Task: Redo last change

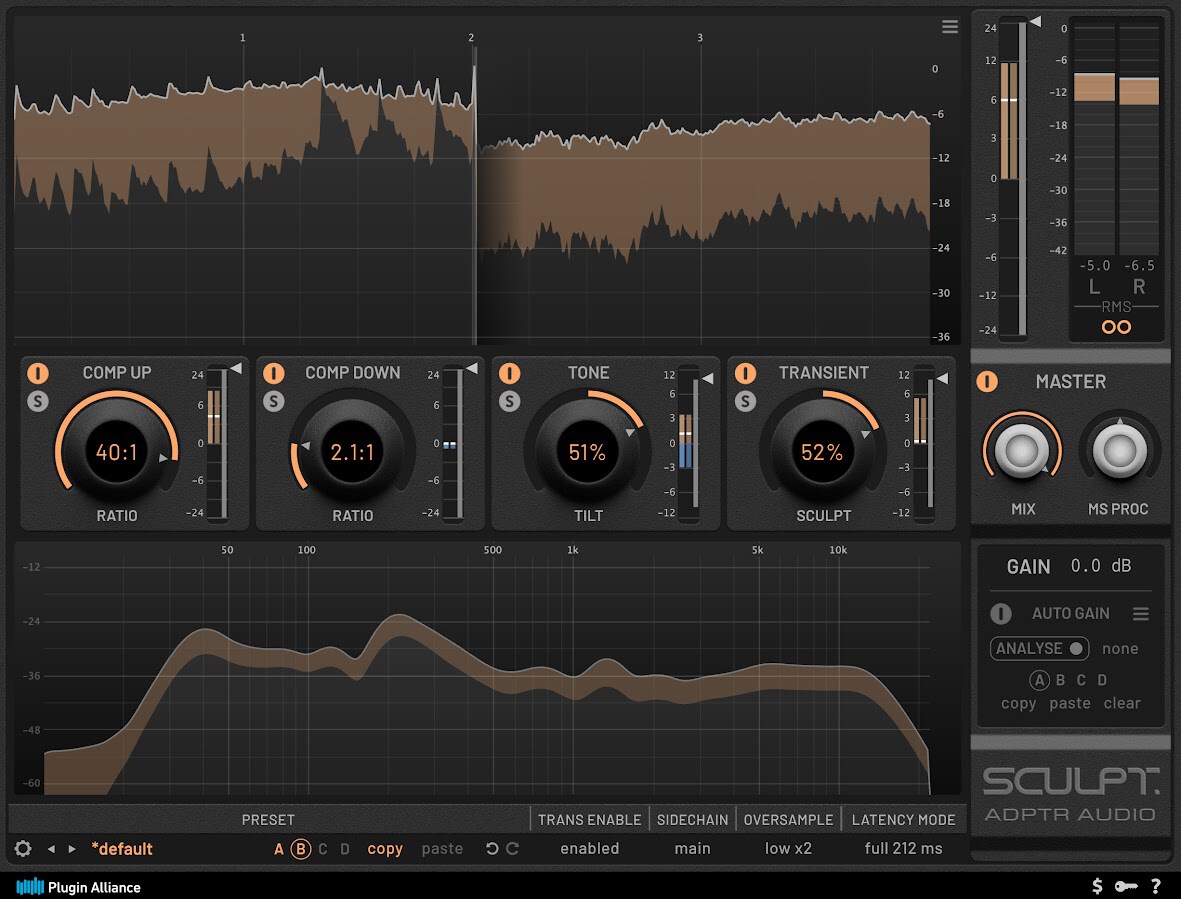Action: coord(512,849)
